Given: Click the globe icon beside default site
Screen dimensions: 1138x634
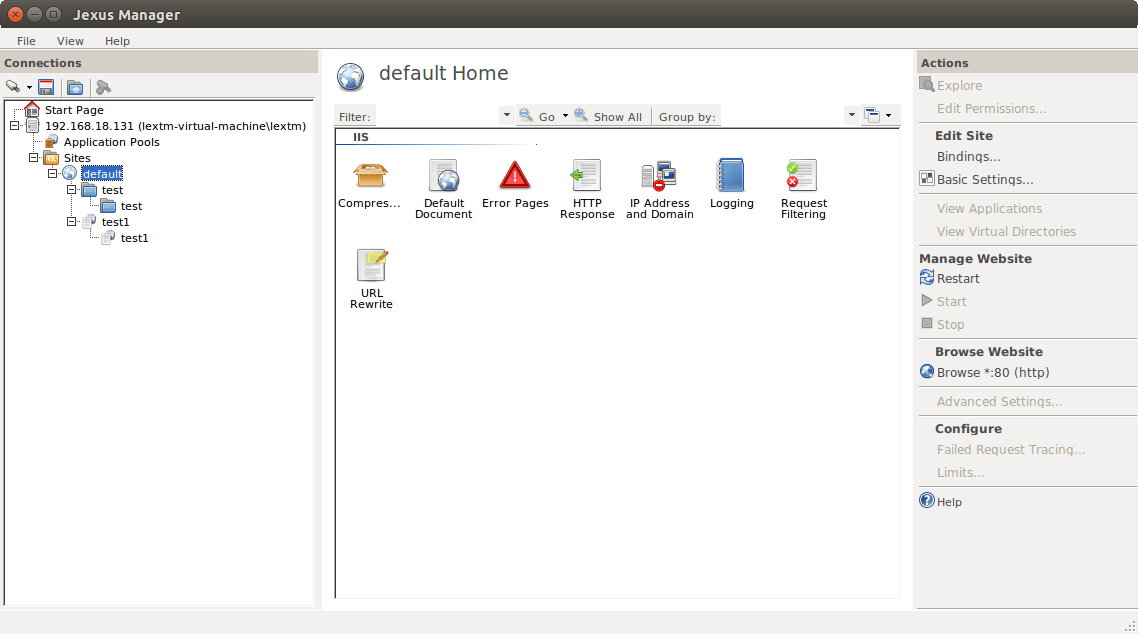Looking at the screenshot, I should pyautogui.click(x=70, y=173).
